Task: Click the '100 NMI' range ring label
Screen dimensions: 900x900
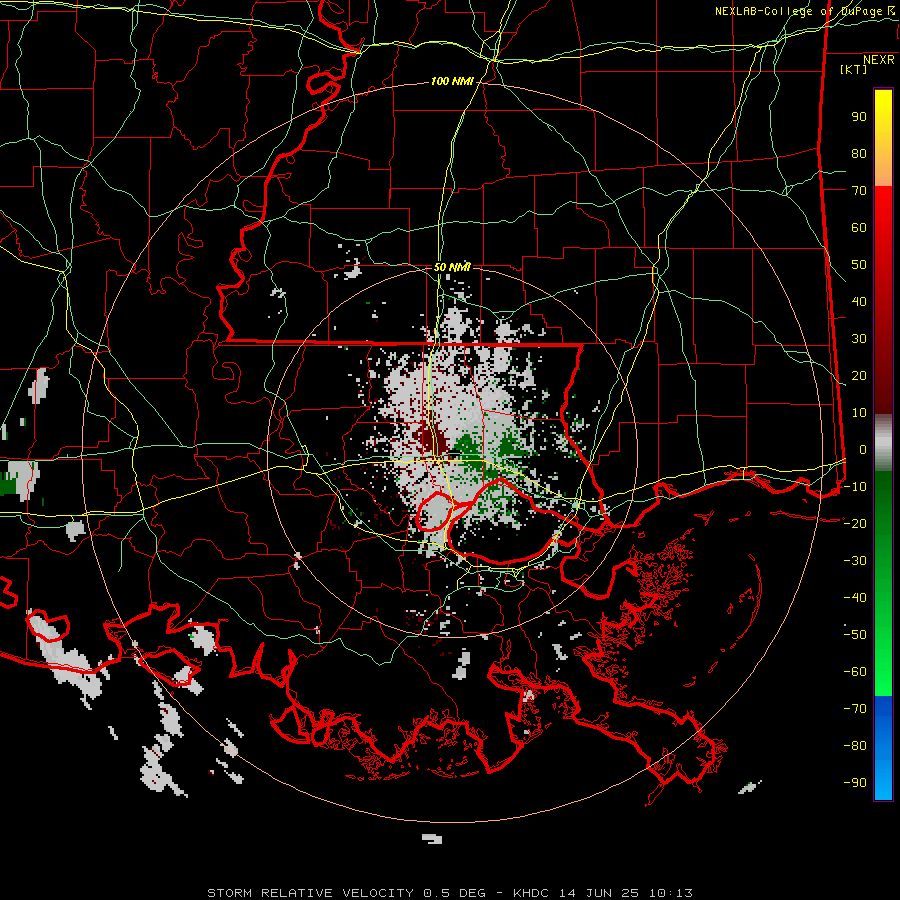Action: (452, 82)
